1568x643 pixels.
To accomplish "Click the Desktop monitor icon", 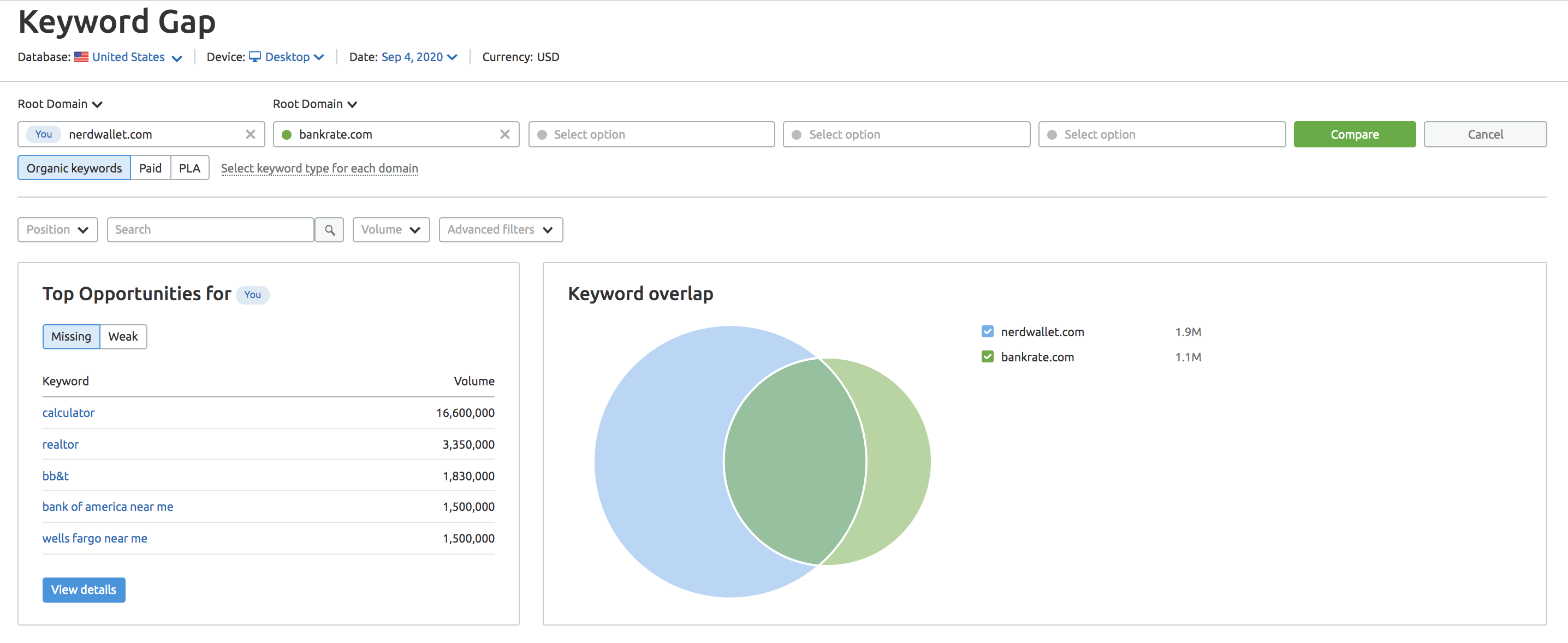I will pyautogui.click(x=255, y=57).
